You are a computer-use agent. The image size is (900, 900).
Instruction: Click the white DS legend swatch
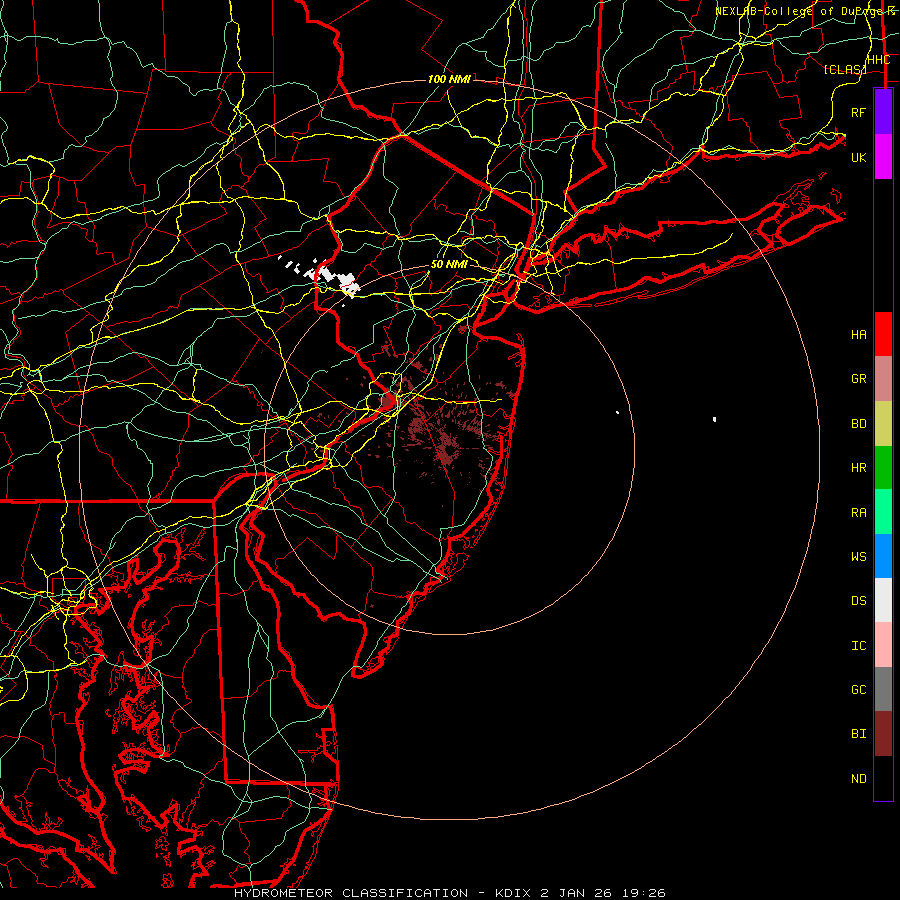pos(883,600)
